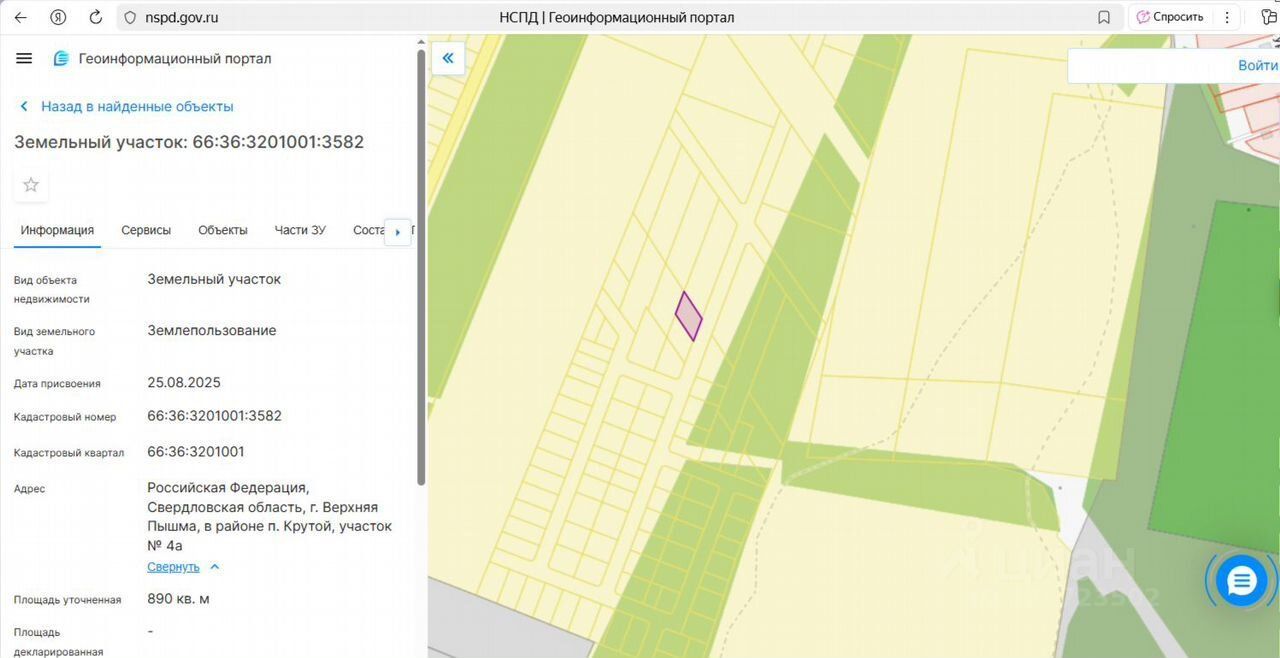The image size is (1280, 658).
Task: Reload the page using the refresh icon
Action: click(x=96, y=17)
